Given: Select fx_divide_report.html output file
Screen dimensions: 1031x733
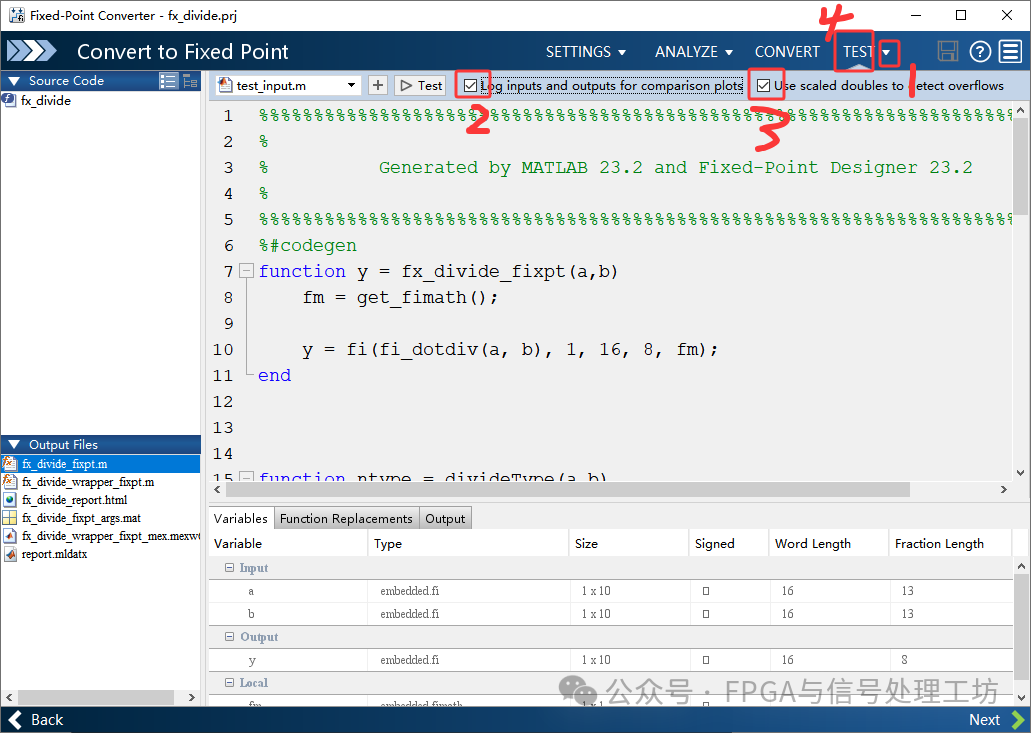Looking at the screenshot, I should [x=74, y=500].
